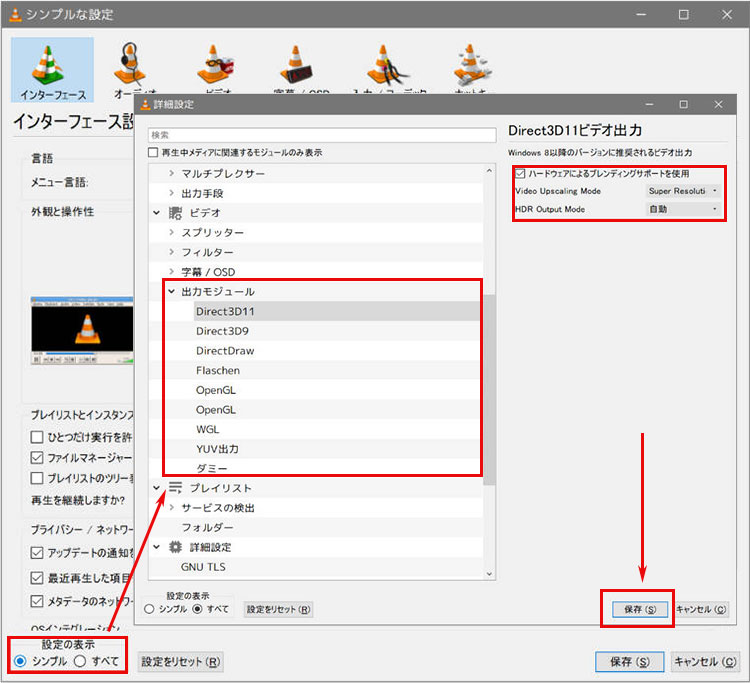
Task: Select Direct3D11 output module
Action: tap(337, 311)
